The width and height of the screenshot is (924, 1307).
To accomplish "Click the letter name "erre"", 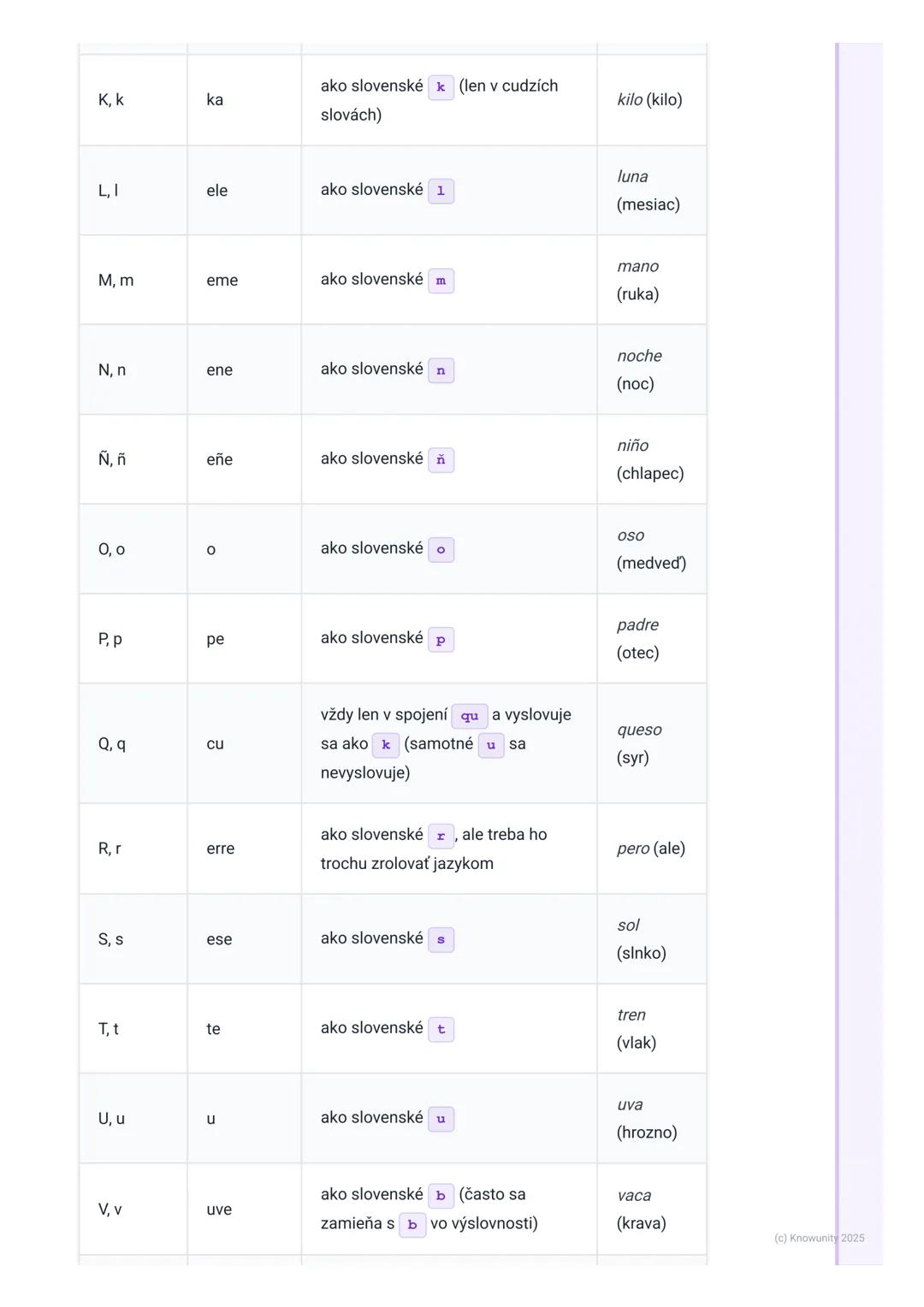I will pos(220,849).
